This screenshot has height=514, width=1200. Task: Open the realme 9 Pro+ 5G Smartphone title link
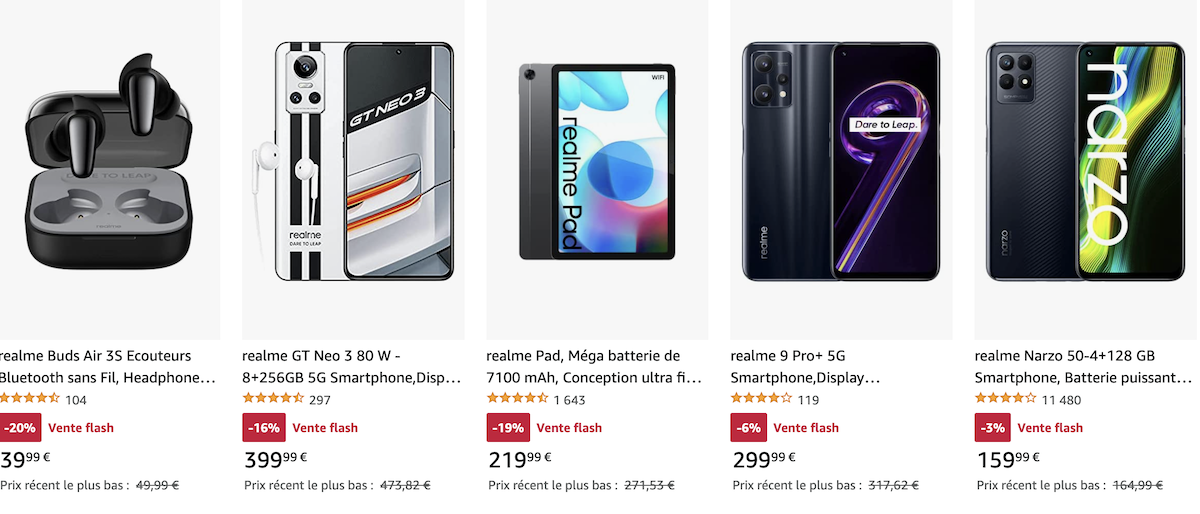tap(805, 367)
